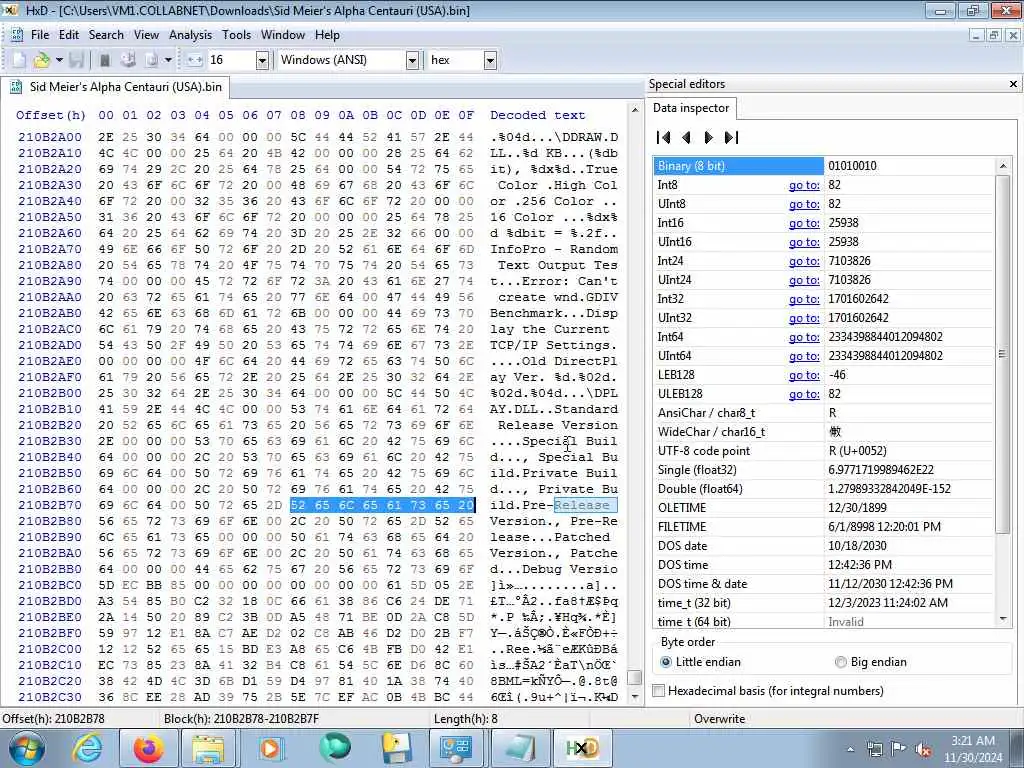The image size is (1024, 768).
Task: Expand the Open file dropdown arrow
Action: point(59,60)
